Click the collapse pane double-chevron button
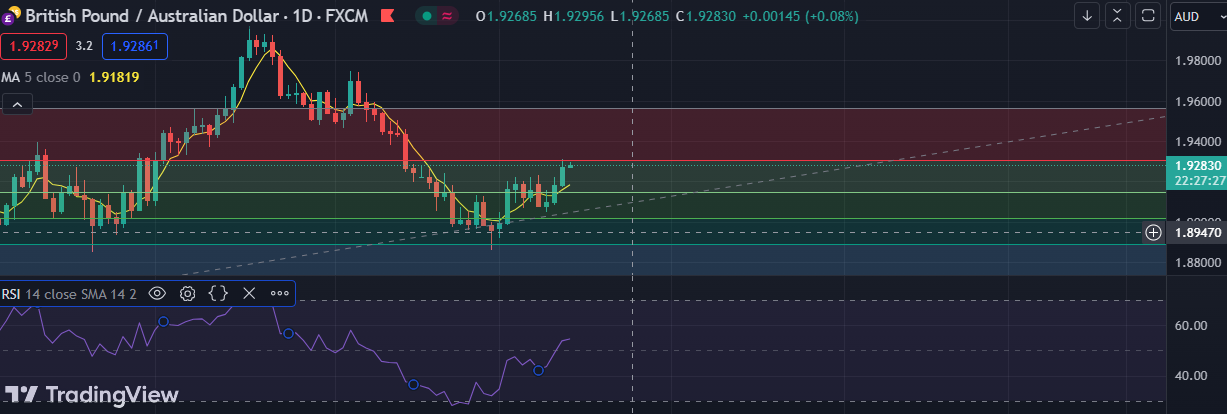Image resolution: width=1227 pixels, height=414 pixels. (1118, 16)
